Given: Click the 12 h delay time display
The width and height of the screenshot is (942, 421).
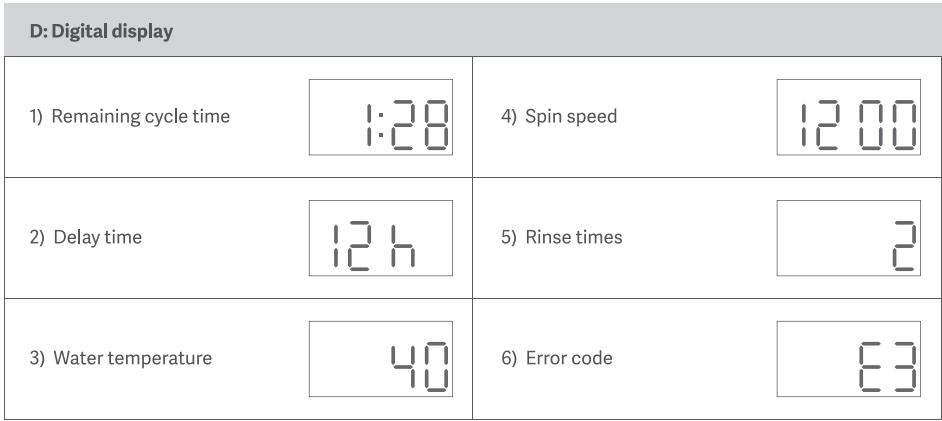Looking at the screenshot, I should pos(381,238).
